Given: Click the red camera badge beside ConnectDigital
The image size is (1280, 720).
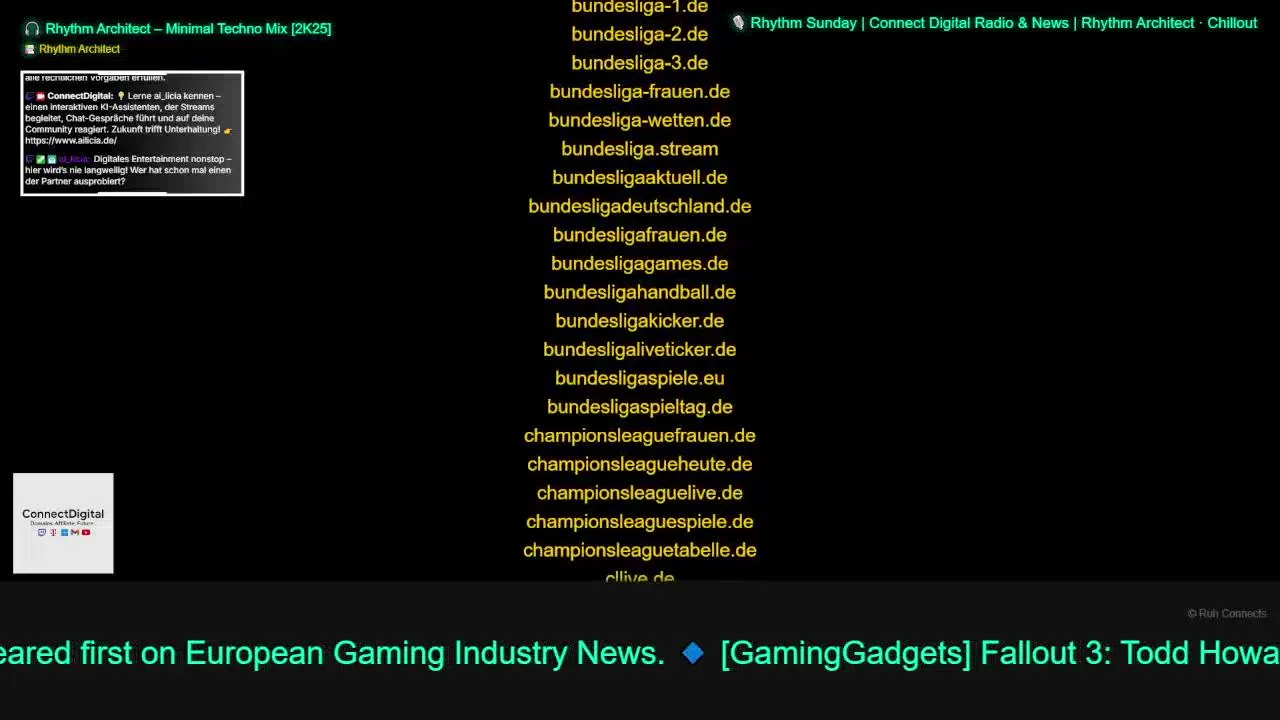Looking at the screenshot, I should pyautogui.click(x=41, y=96).
